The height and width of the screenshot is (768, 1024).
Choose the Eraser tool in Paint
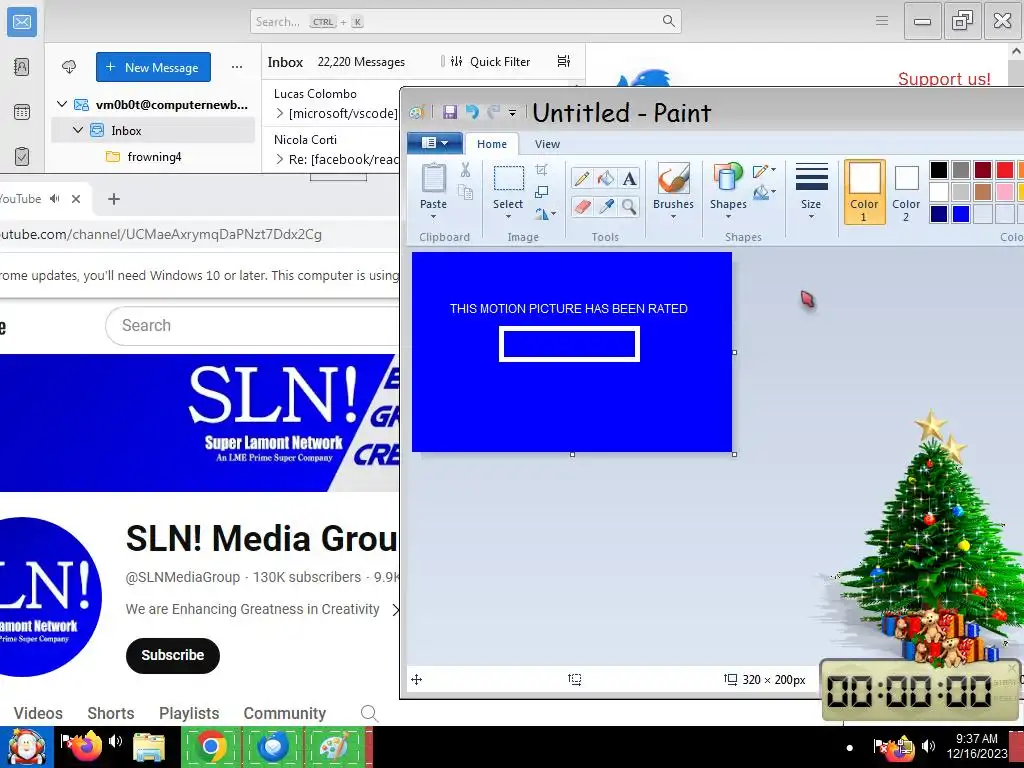pyautogui.click(x=581, y=206)
